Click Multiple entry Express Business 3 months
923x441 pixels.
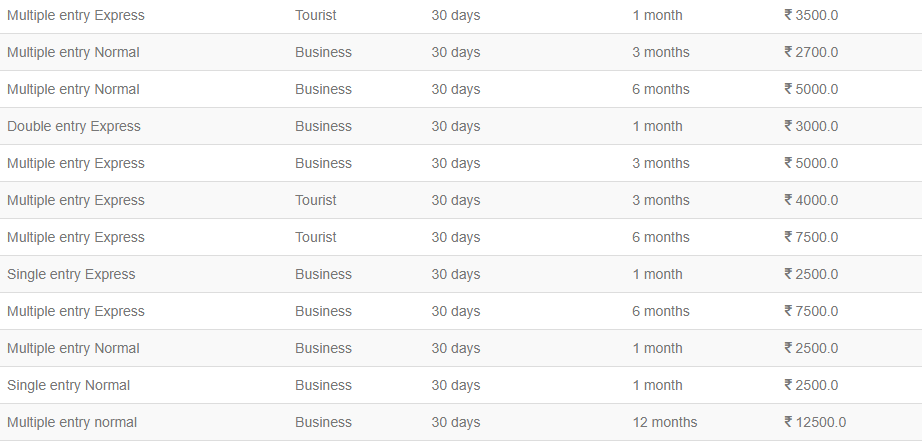(x=462, y=163)
